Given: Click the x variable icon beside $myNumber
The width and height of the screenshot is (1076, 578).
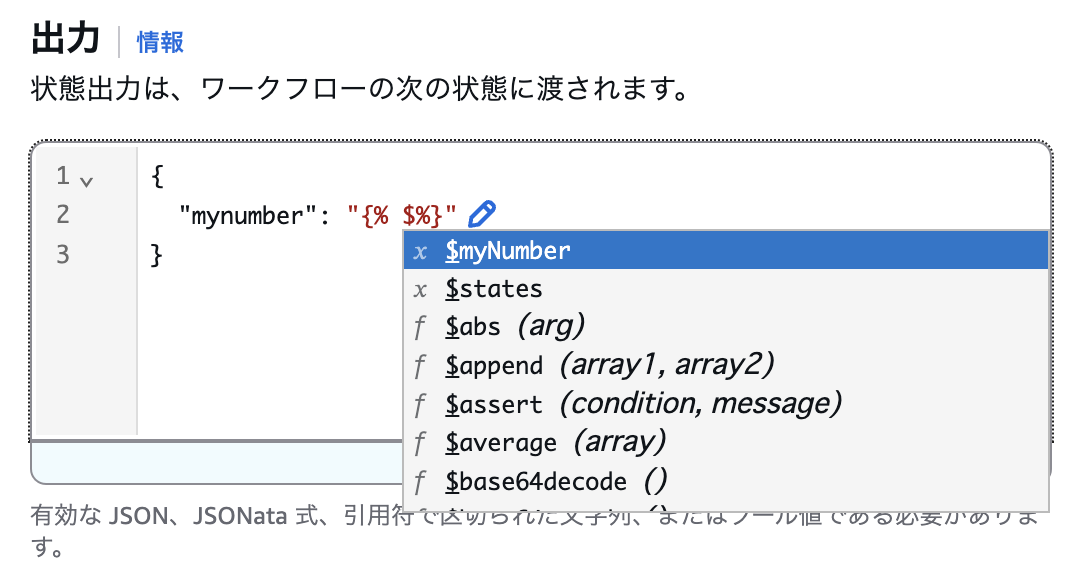Looking at the screenshot, I should [421, 250].
